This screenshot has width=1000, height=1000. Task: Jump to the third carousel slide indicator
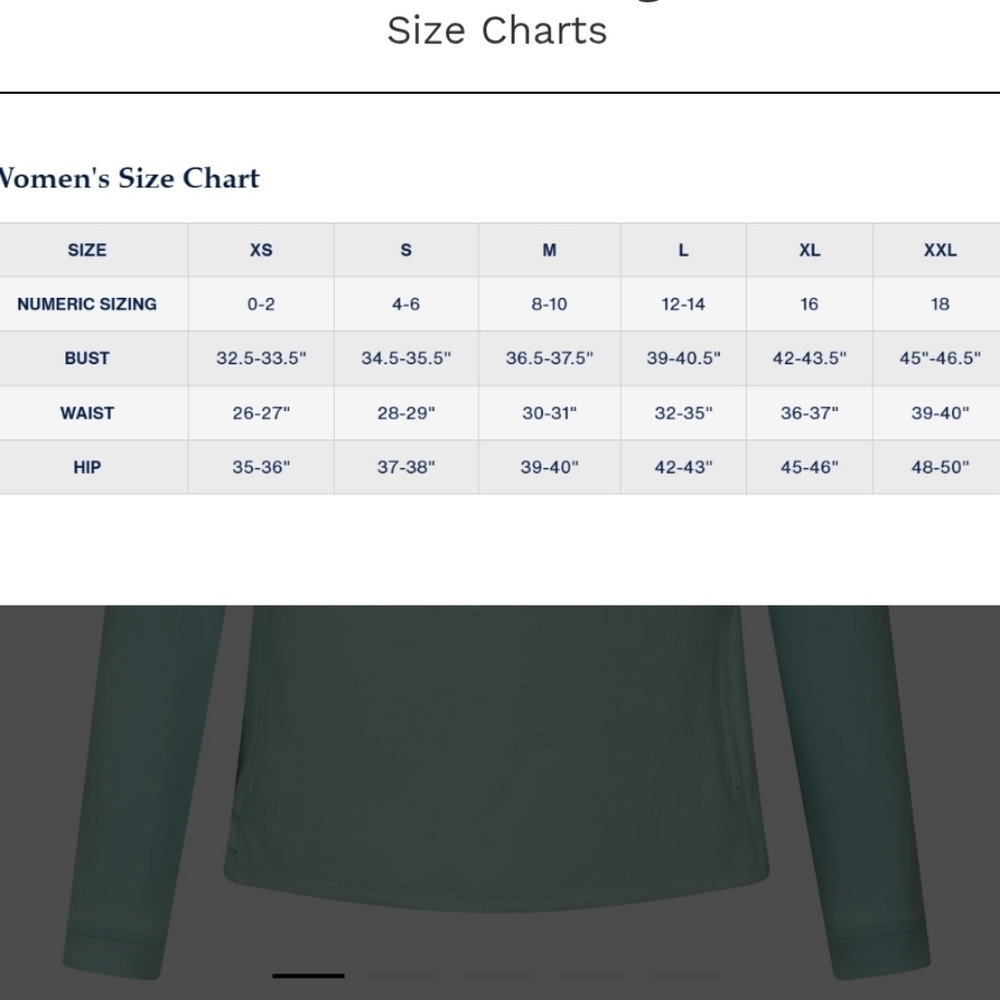tap(497, 975)
